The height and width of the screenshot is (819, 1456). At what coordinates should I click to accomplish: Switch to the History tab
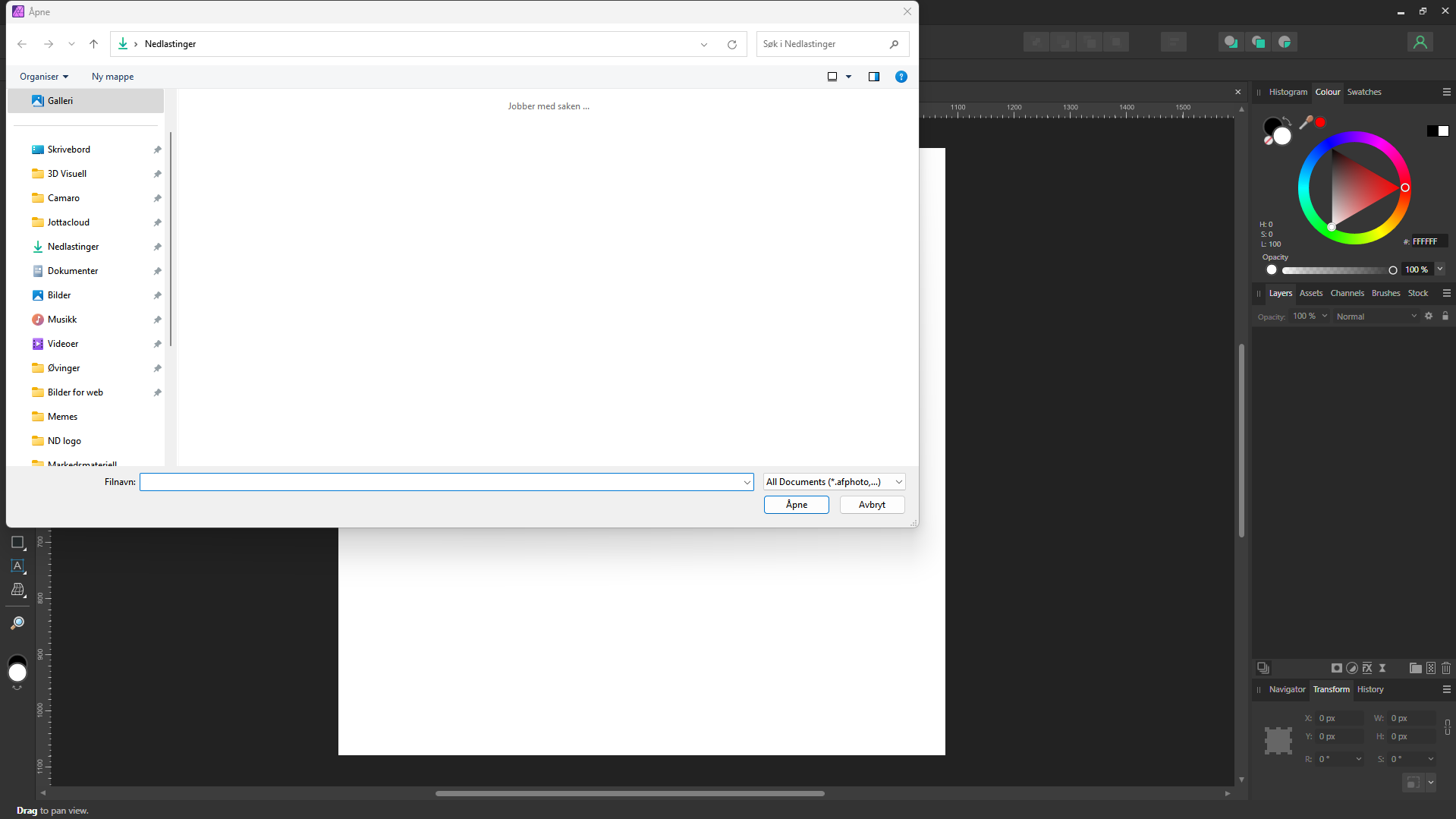pos(1370,689)
